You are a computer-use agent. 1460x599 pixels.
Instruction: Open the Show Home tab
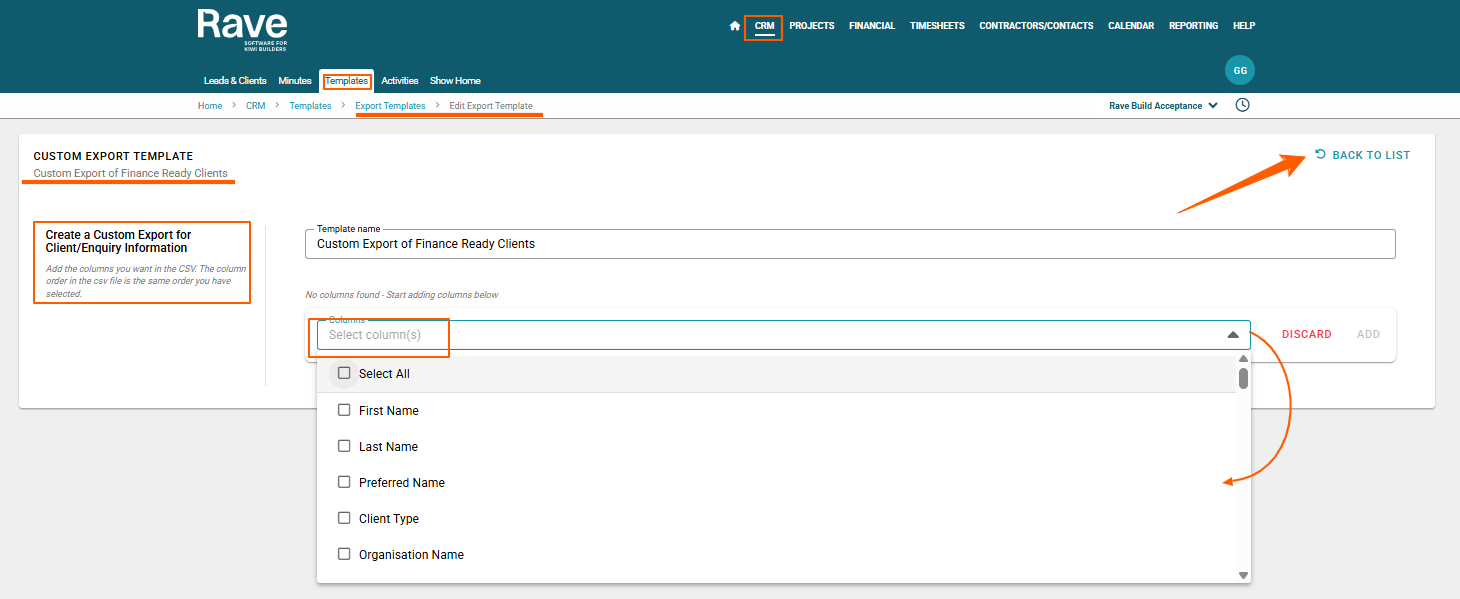coord(455,81)
